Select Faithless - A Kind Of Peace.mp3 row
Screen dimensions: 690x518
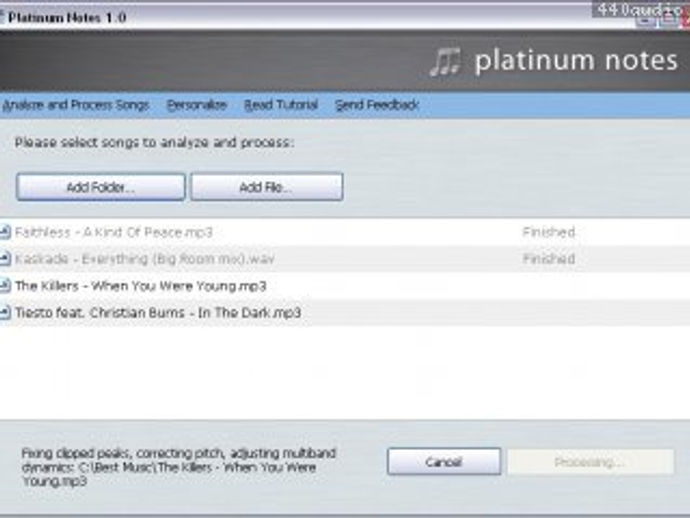click(345, 232)
